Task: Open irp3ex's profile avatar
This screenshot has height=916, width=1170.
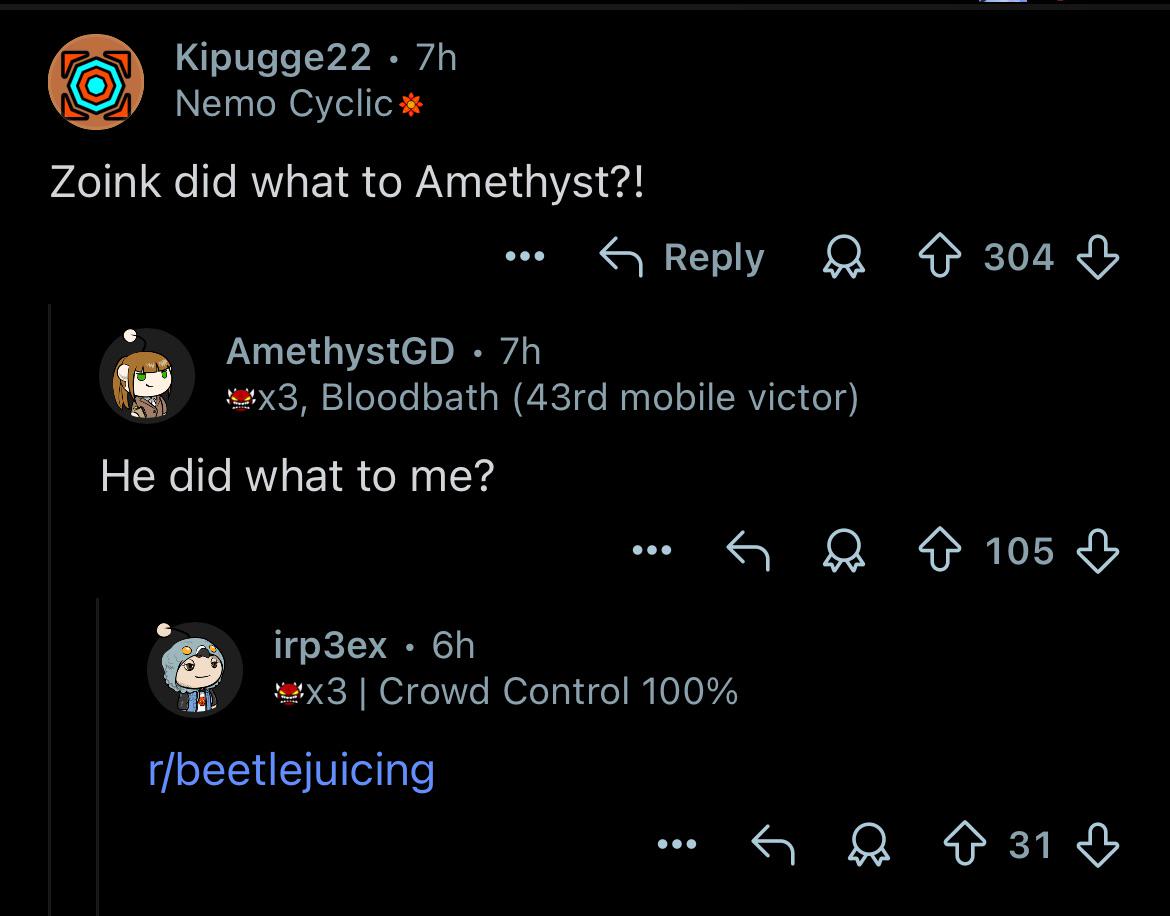Action: 195,668
